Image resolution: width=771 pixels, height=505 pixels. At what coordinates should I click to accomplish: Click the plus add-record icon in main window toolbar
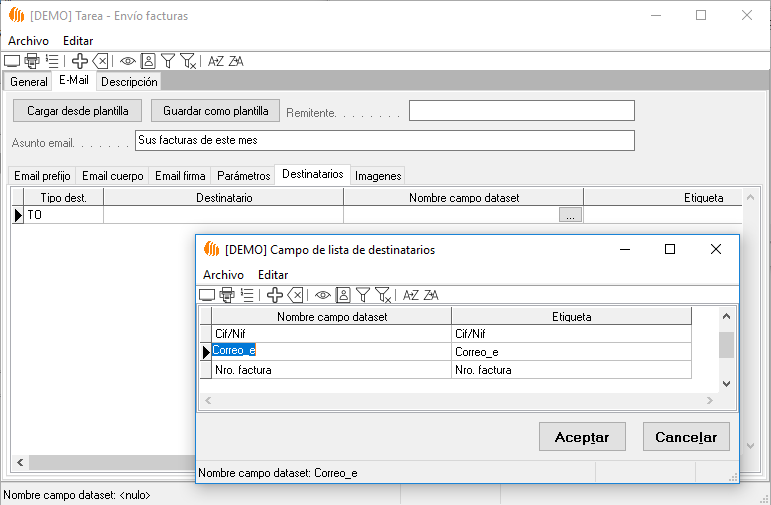(x=80, y=61)
